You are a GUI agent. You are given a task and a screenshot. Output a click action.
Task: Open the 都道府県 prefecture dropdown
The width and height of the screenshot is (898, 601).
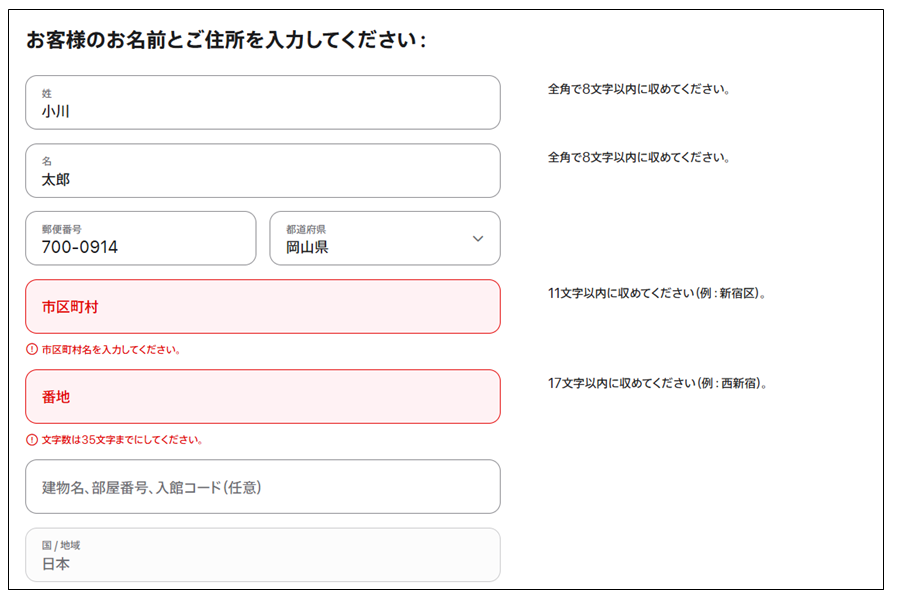(385, 238)
